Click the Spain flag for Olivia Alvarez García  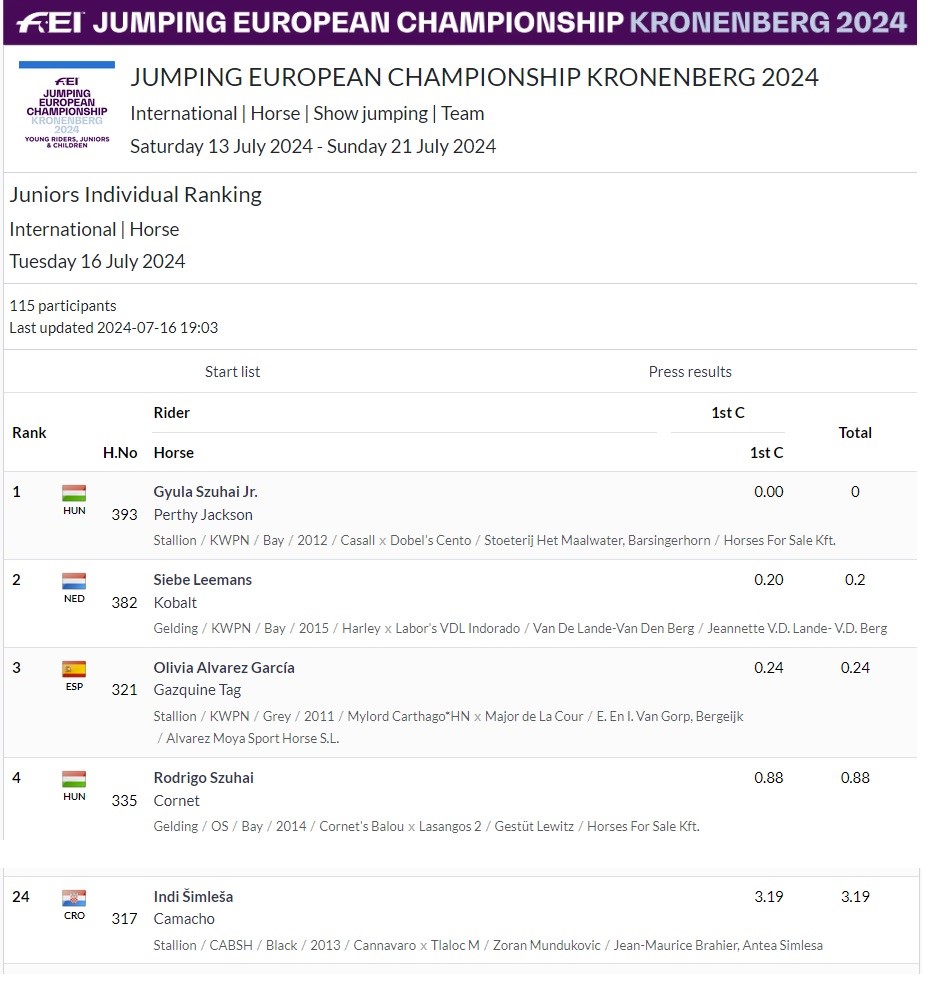tap(74, 669)
